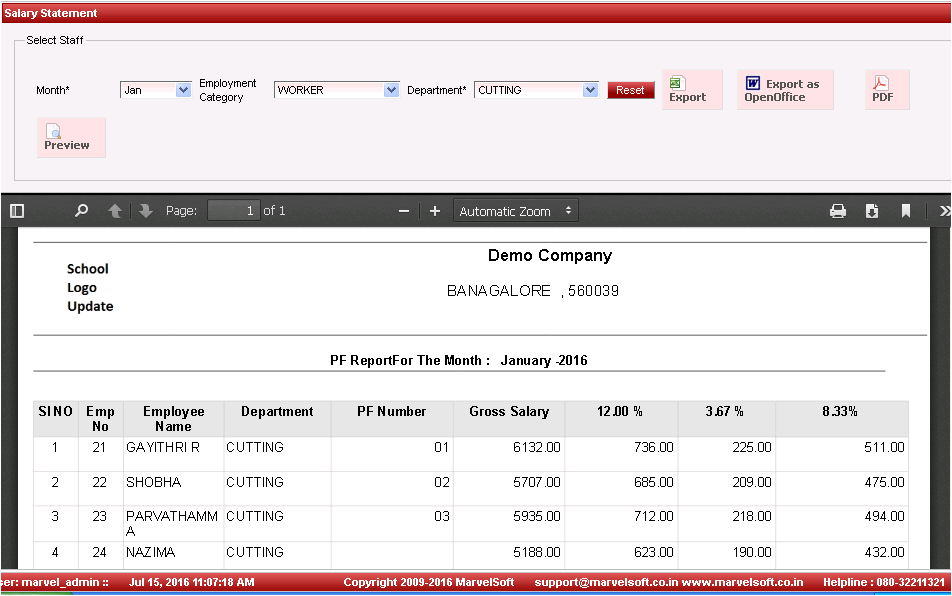Print the PF report
This screenshot has width=952, height=596.
(x=838, y=211)
